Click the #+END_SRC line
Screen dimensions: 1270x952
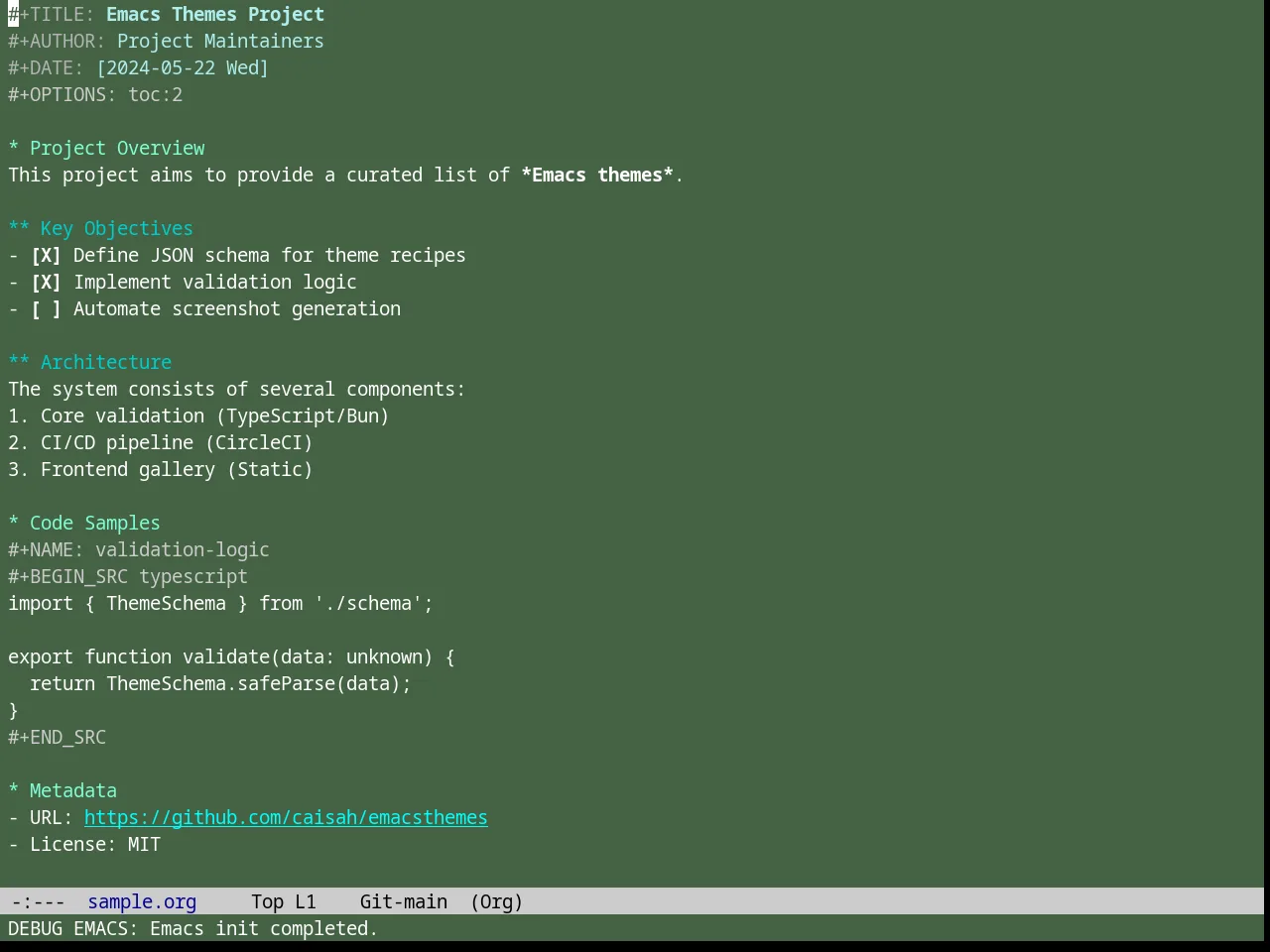[58, 738]
